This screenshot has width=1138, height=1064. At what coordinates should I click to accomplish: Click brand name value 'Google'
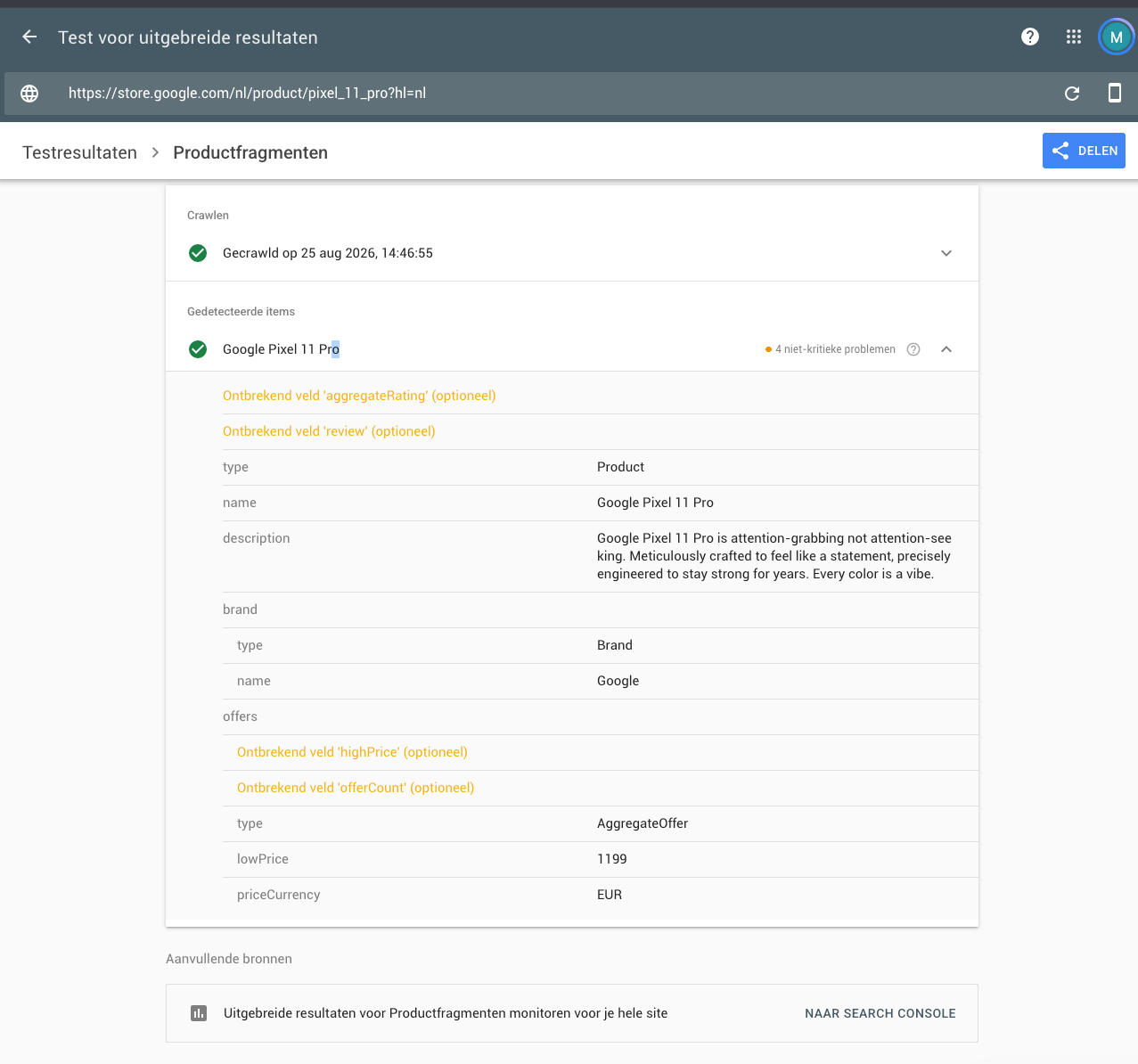click(618, 681)
